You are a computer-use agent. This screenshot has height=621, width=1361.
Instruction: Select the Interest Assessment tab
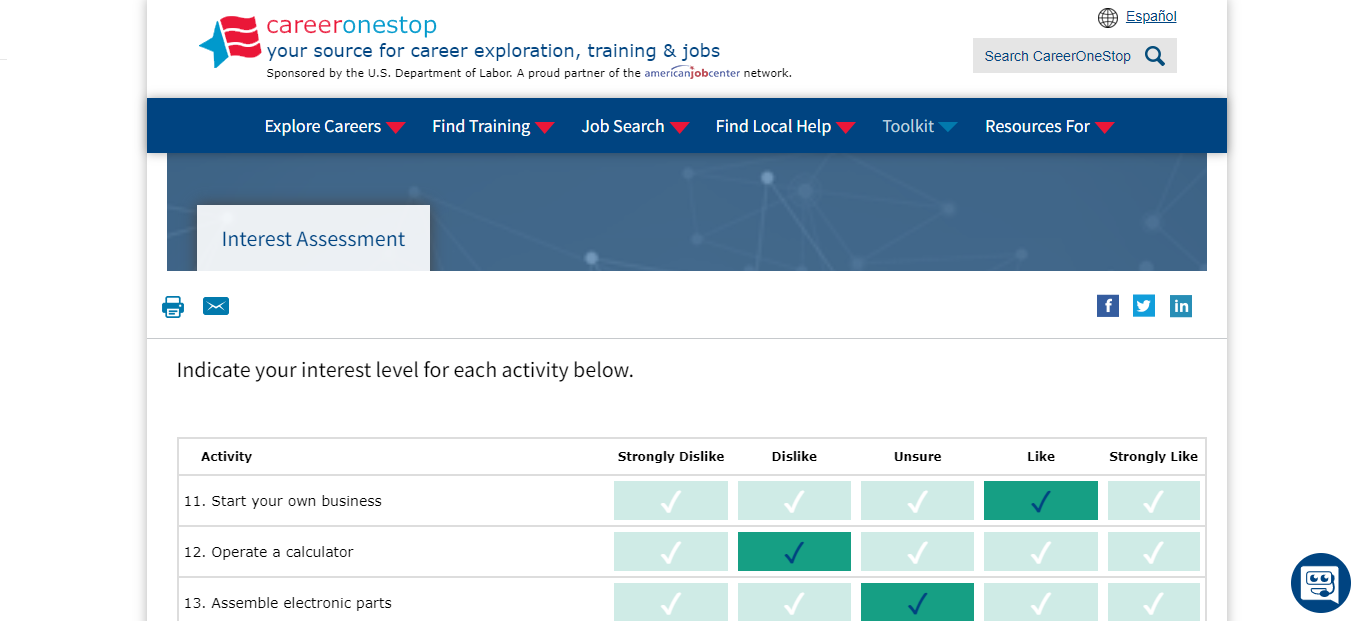(313, 239)
